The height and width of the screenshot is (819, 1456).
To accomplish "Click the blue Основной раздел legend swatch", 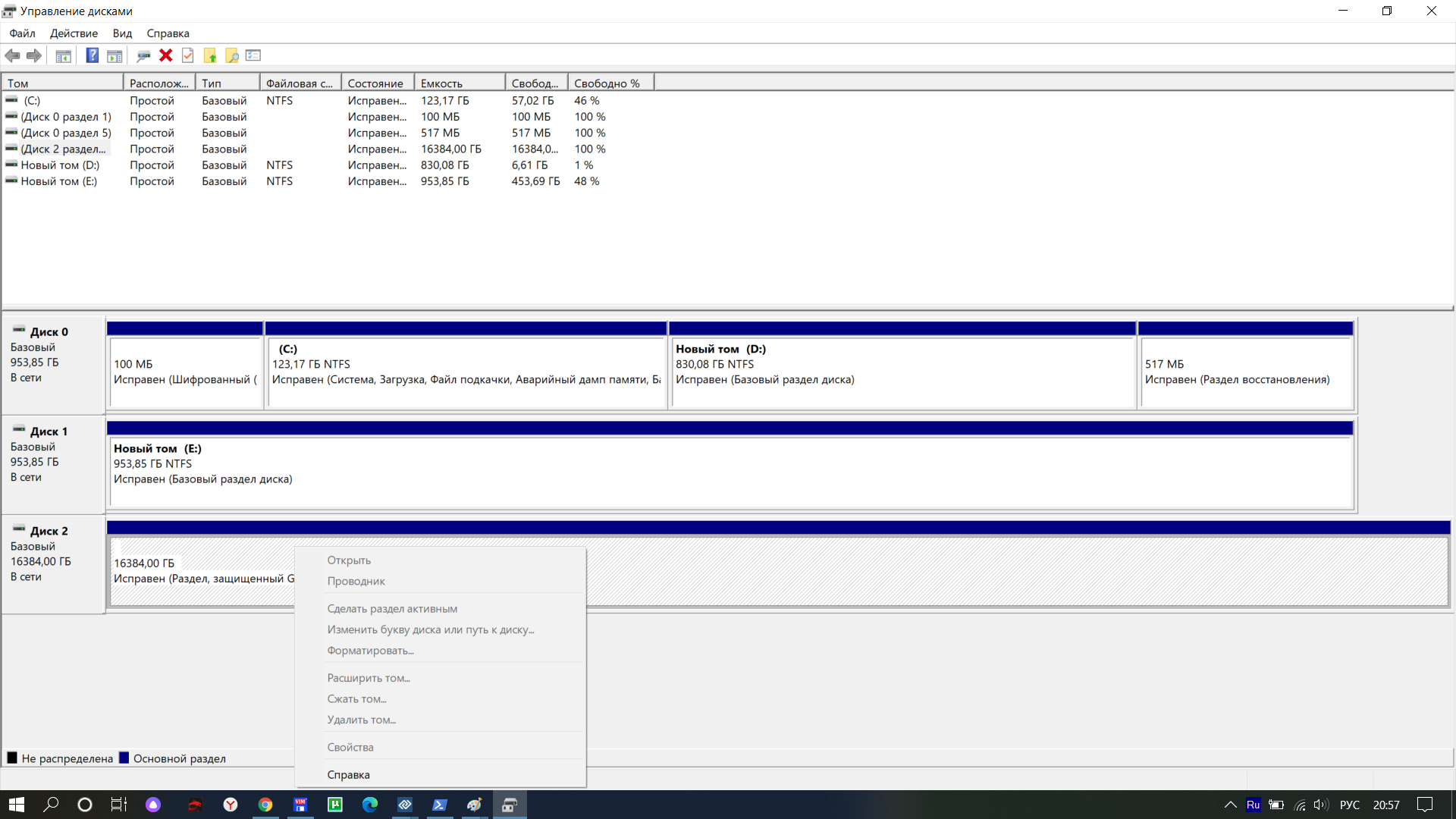I will click(x=124, y=758).
